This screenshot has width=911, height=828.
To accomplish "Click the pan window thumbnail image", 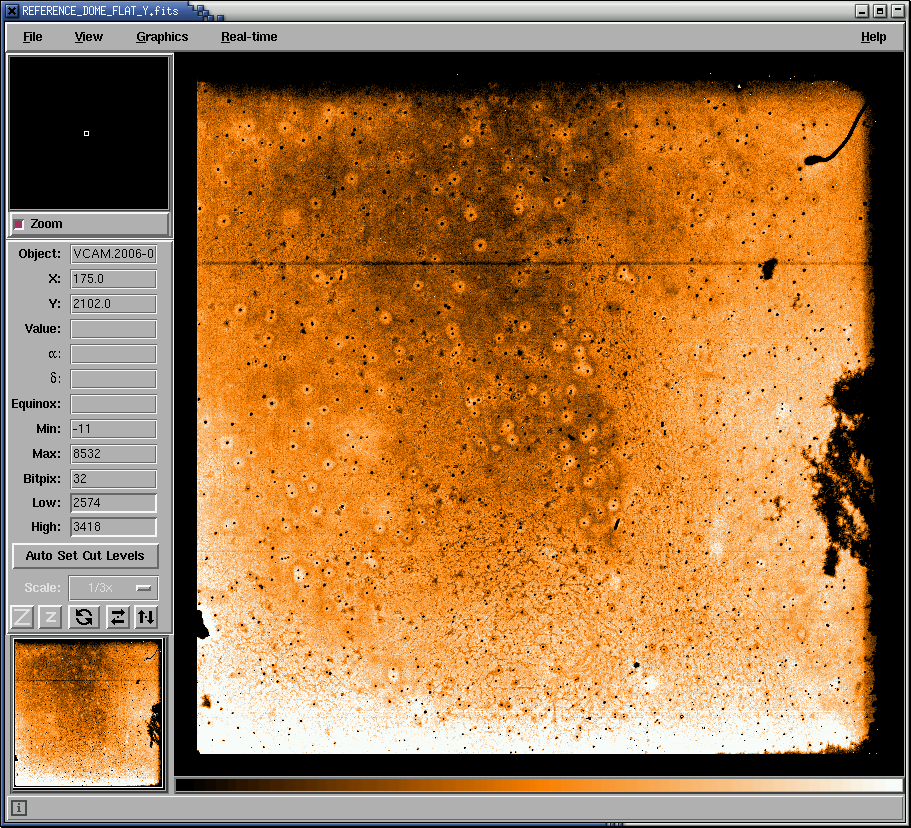I will click(88, 714).
